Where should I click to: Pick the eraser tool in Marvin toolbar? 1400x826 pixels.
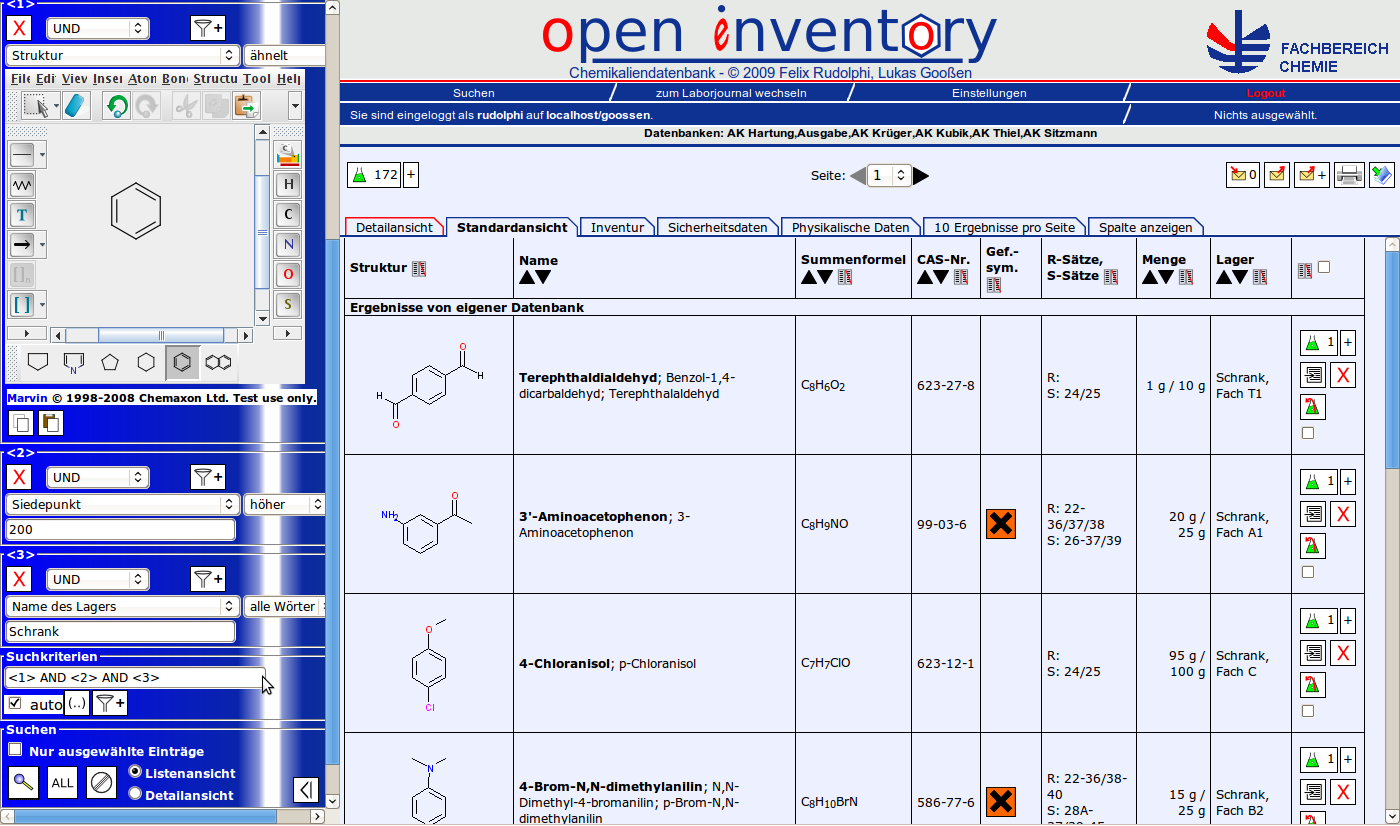pyautogui.click(x=77, y=105)
